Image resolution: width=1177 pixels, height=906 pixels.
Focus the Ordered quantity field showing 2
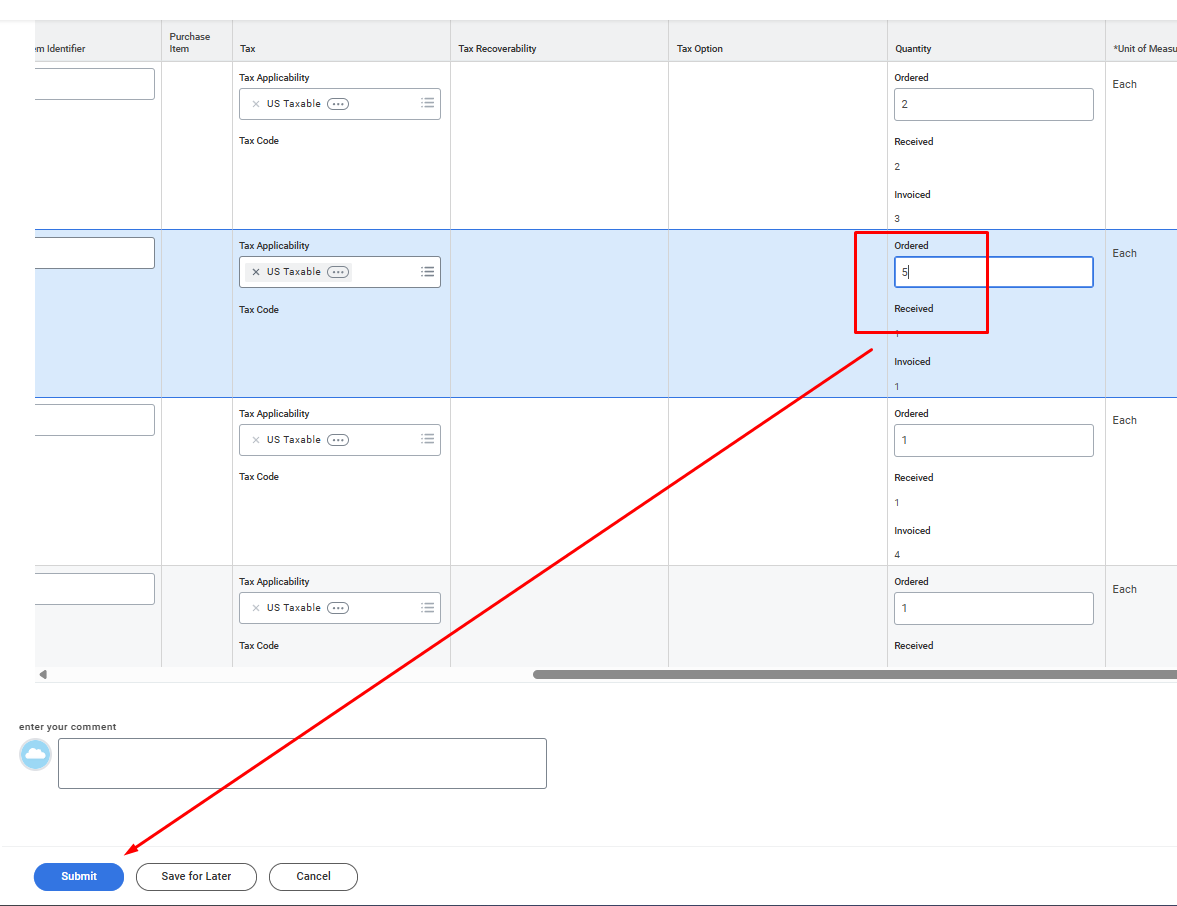click(993, 104)
